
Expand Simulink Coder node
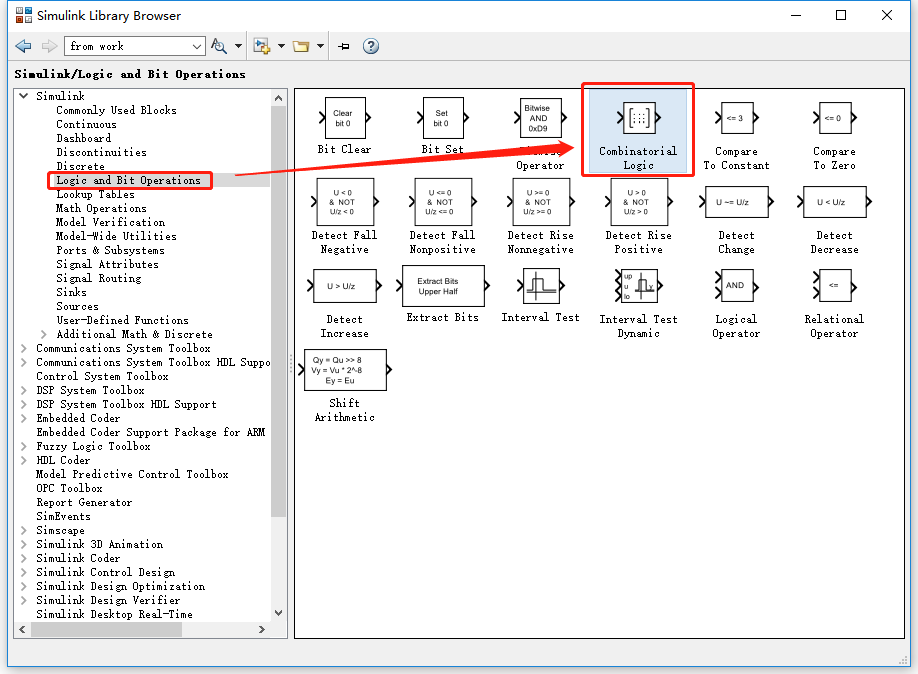23,558
